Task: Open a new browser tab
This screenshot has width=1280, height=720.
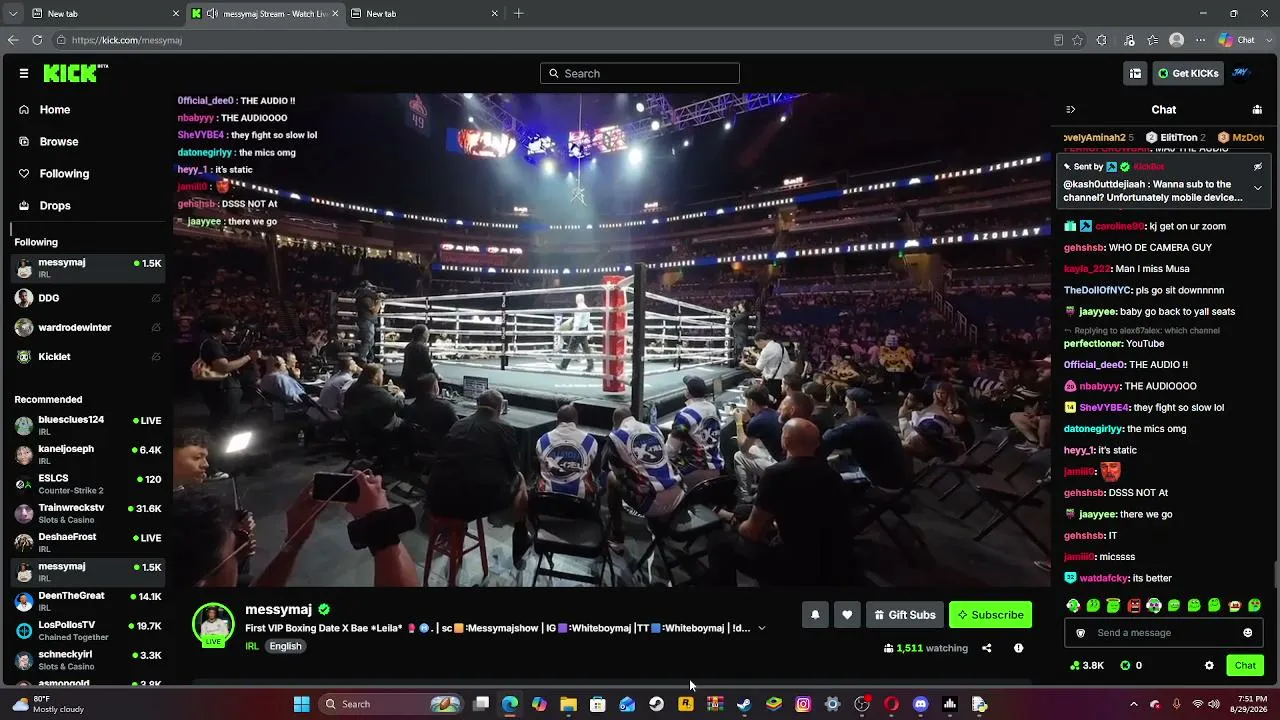Action: (518, 14)
